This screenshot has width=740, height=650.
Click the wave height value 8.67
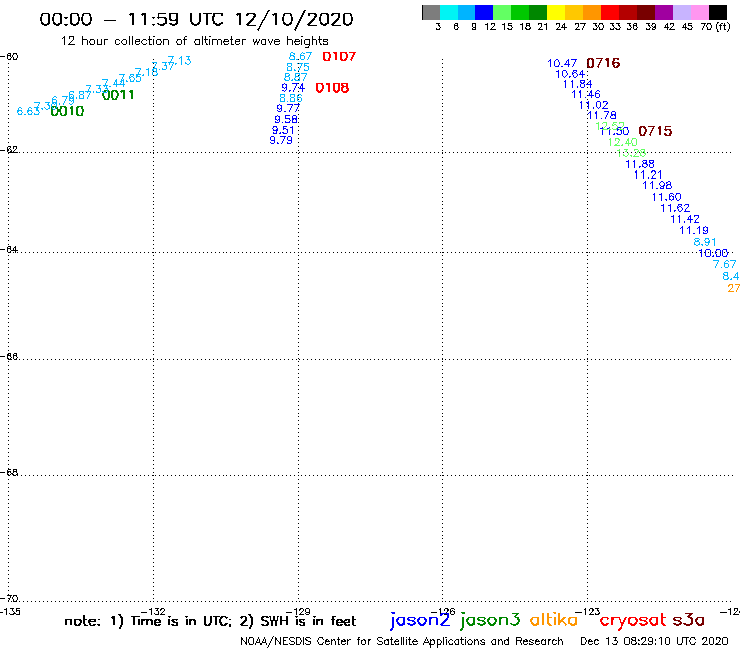(x=300, y=57)
